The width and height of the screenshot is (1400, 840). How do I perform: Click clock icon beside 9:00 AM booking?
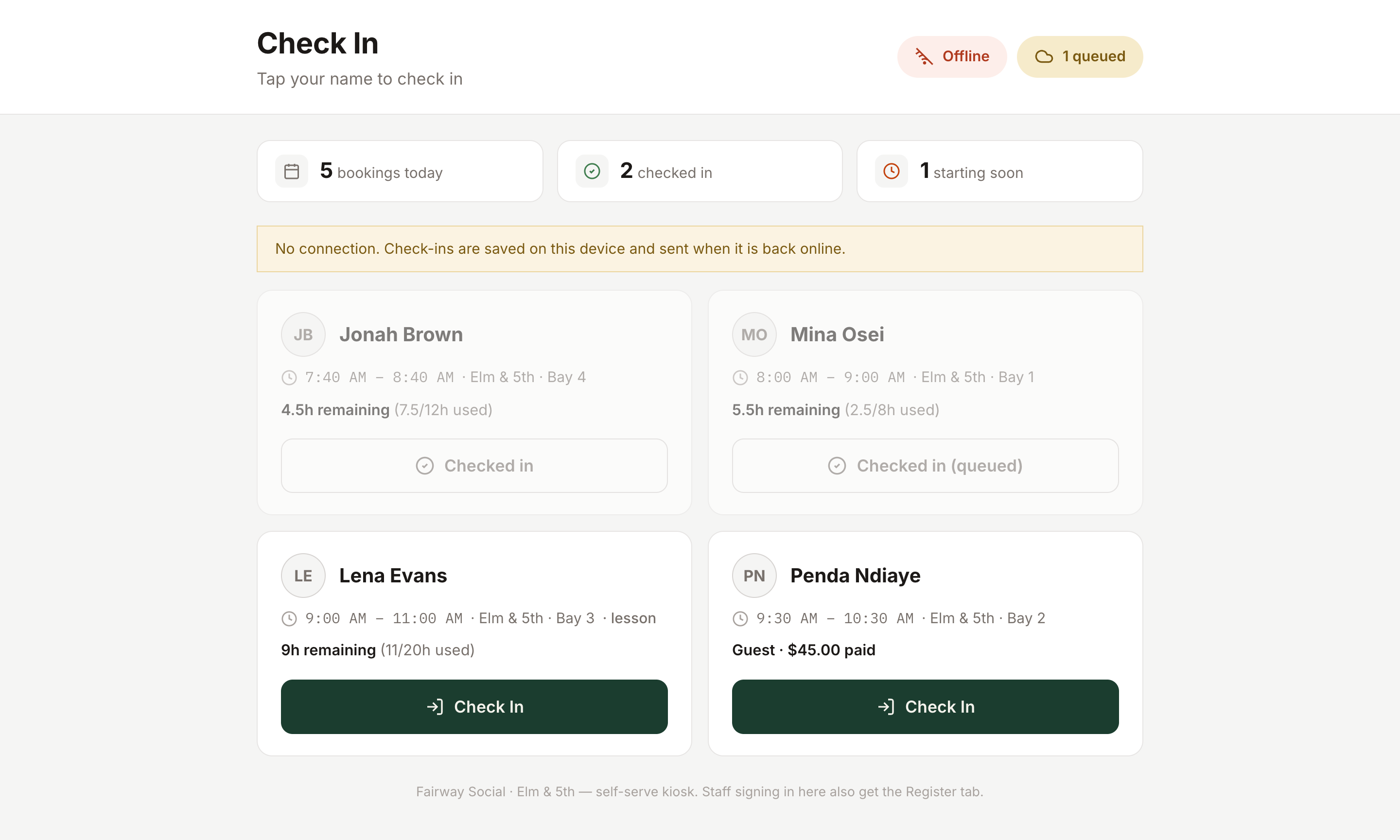[289, 619]
